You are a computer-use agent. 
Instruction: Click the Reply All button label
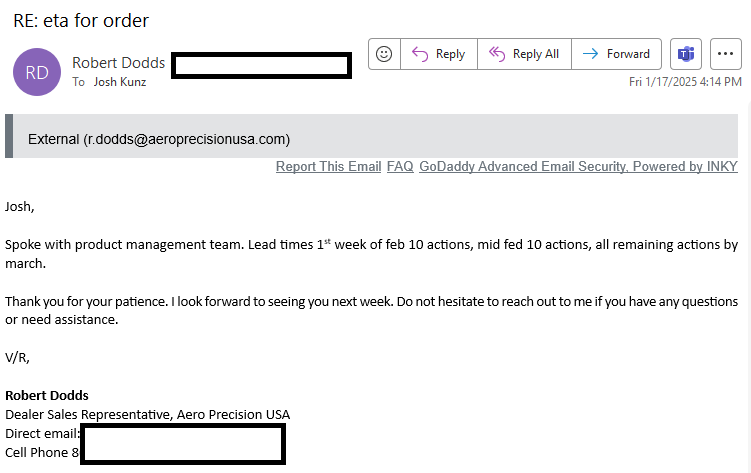535,54
